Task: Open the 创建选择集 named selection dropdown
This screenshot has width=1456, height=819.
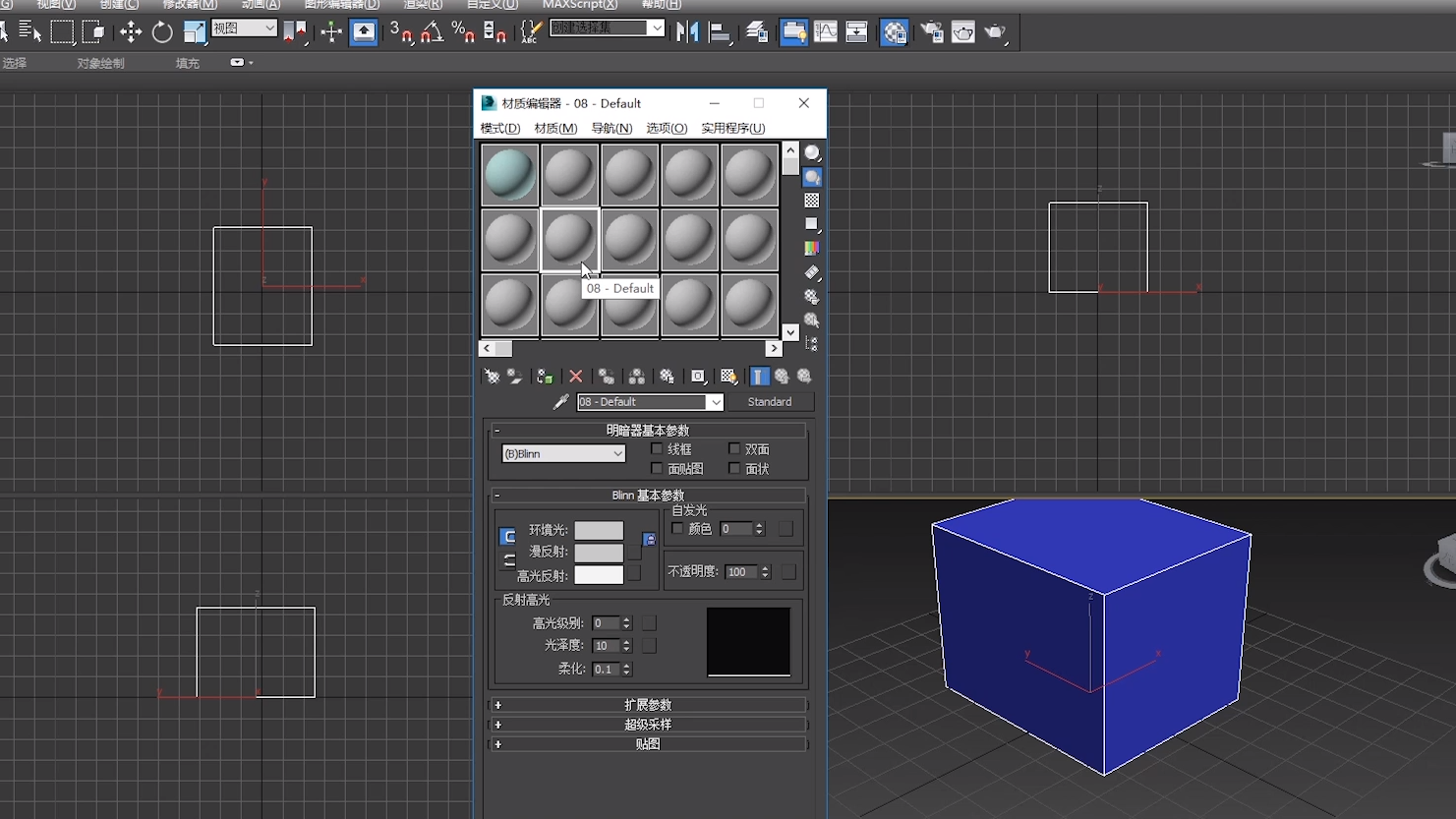Action: [x=607, y=29]
